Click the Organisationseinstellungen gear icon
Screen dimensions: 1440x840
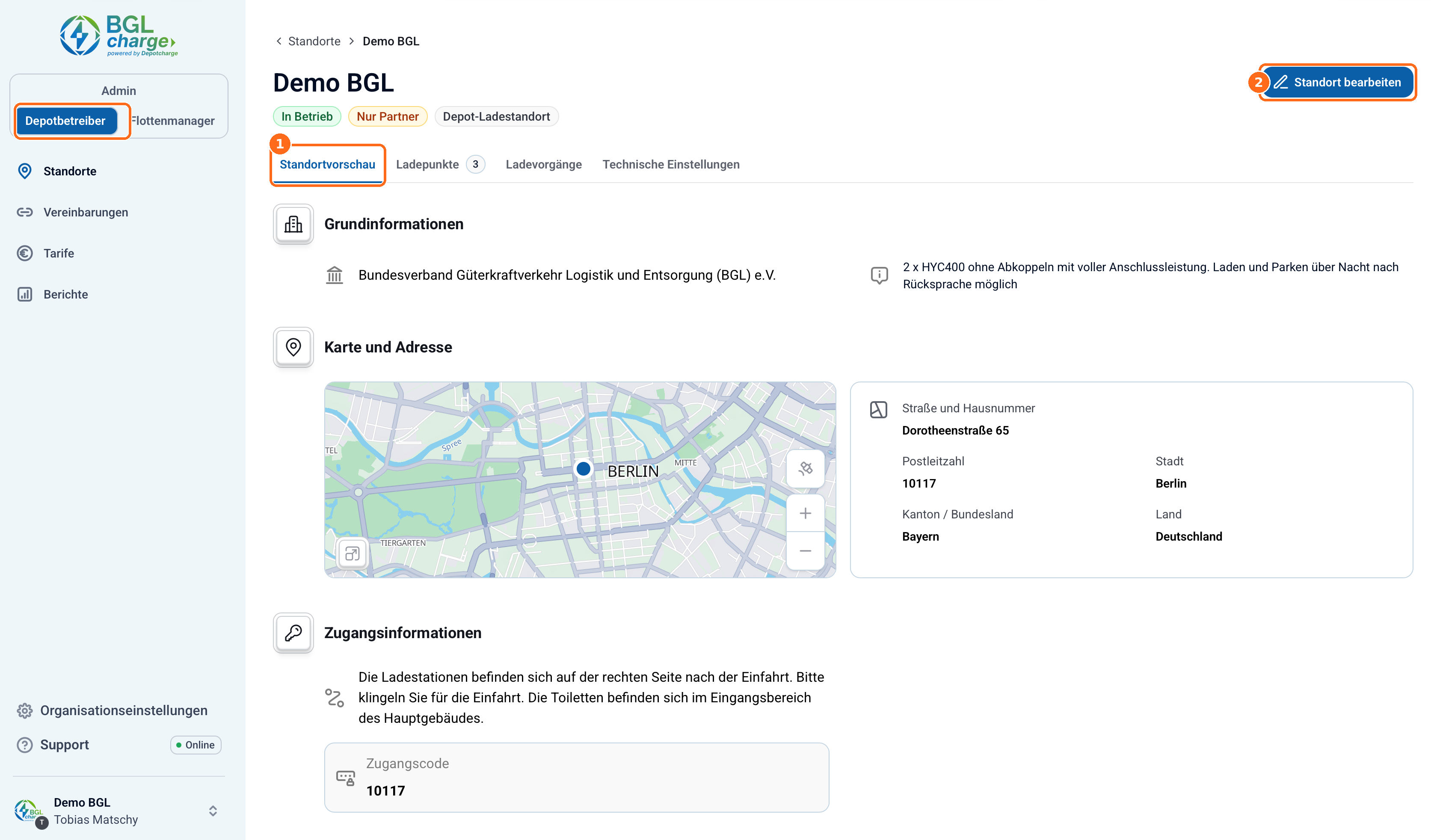coord(24,710)
